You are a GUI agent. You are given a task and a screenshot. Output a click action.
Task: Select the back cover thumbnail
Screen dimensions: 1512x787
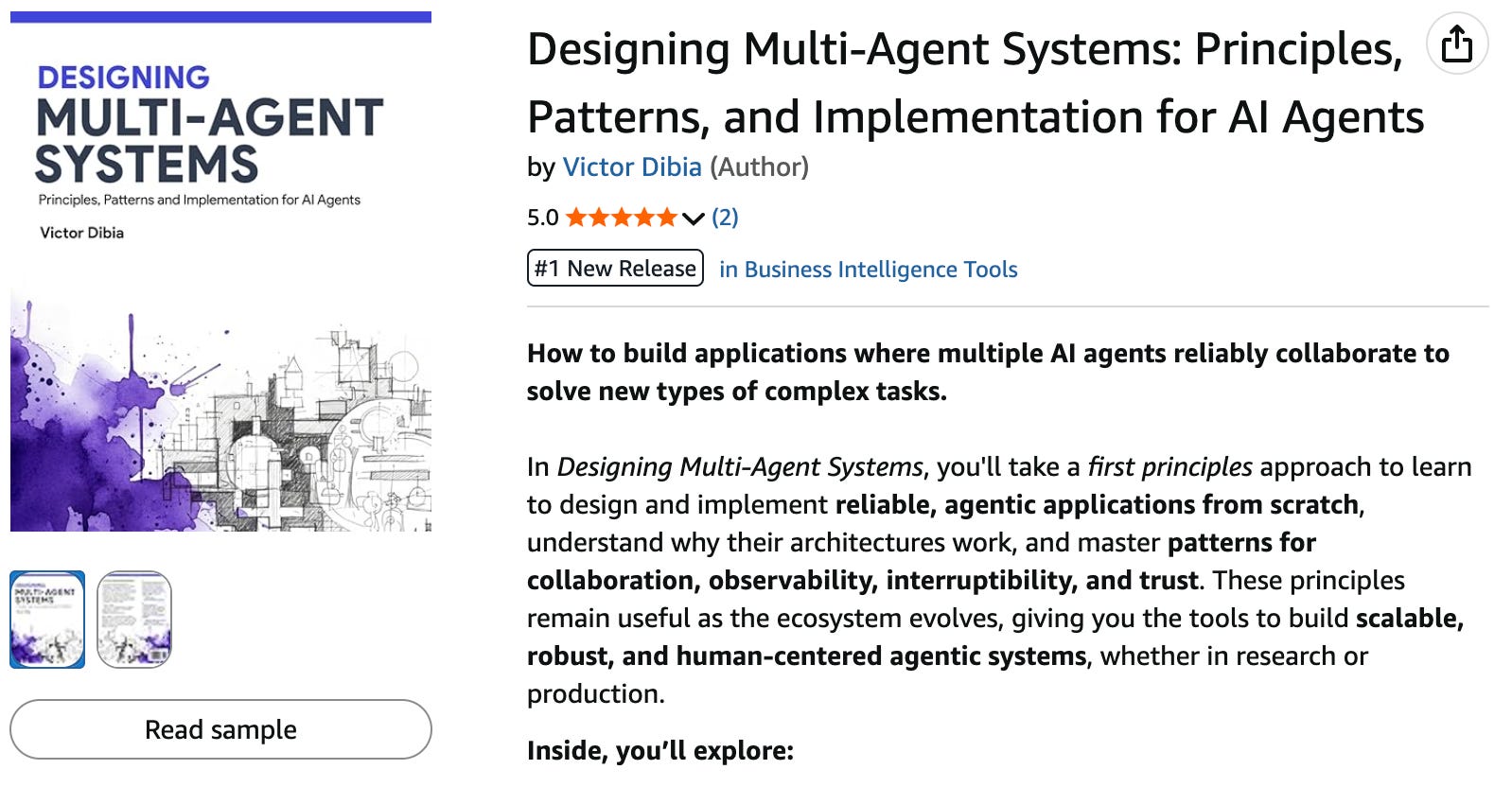coord(134,620)
